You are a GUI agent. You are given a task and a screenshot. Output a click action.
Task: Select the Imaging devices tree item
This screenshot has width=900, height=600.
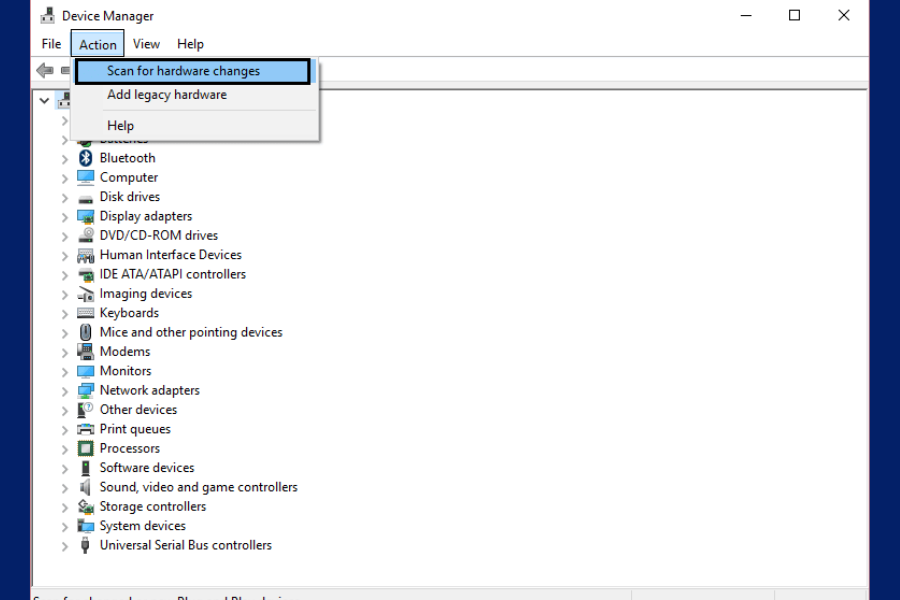coord(146,293)
